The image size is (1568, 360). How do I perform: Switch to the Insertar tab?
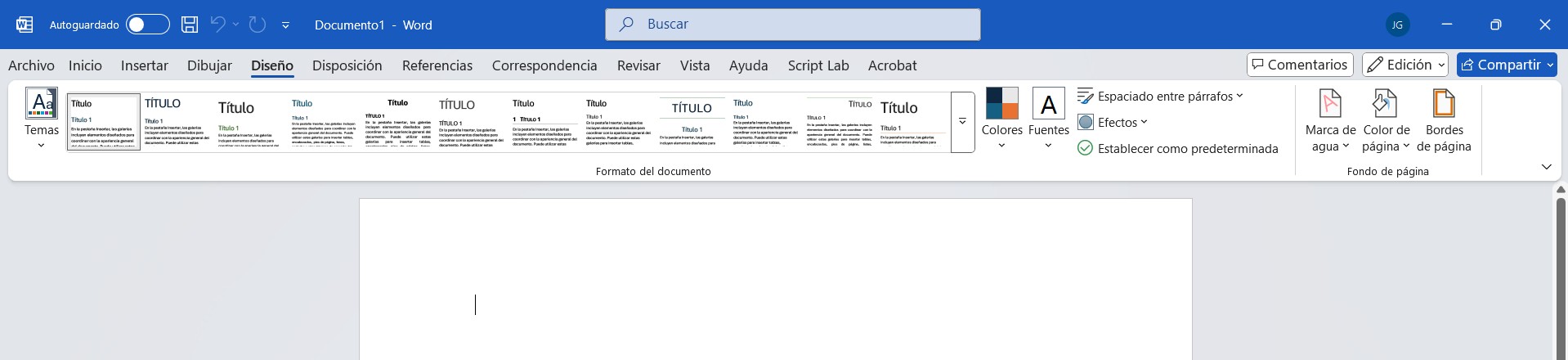pyautogui.click(x=144, y=65)
